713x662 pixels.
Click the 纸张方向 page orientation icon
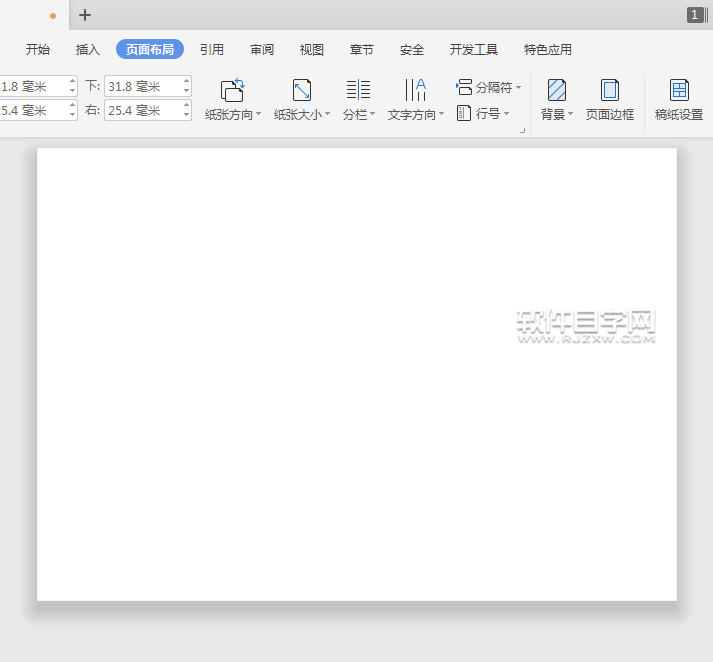[232, 90]
